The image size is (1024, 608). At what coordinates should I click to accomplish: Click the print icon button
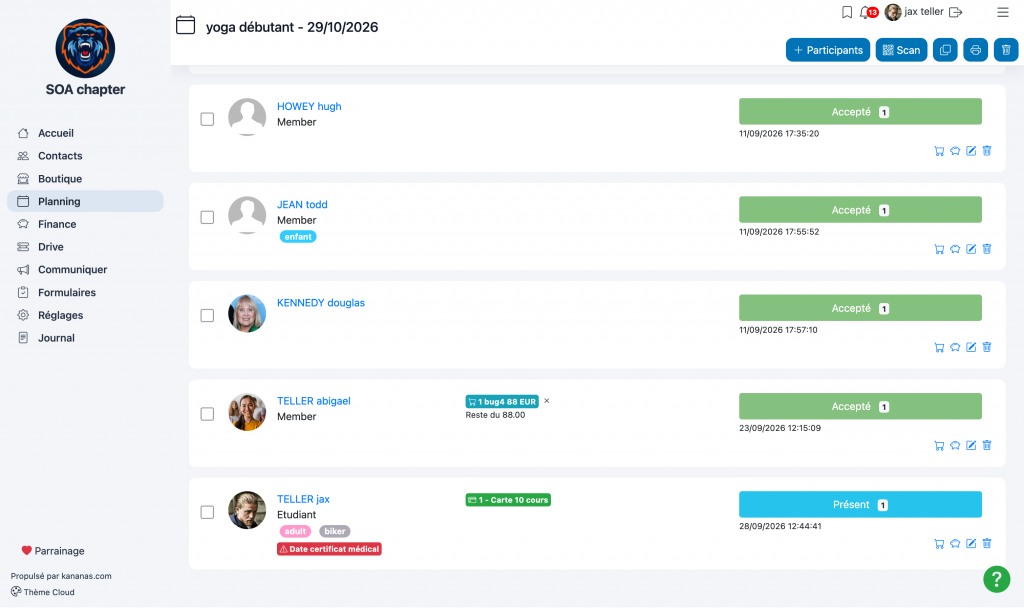tap(975, 50)
